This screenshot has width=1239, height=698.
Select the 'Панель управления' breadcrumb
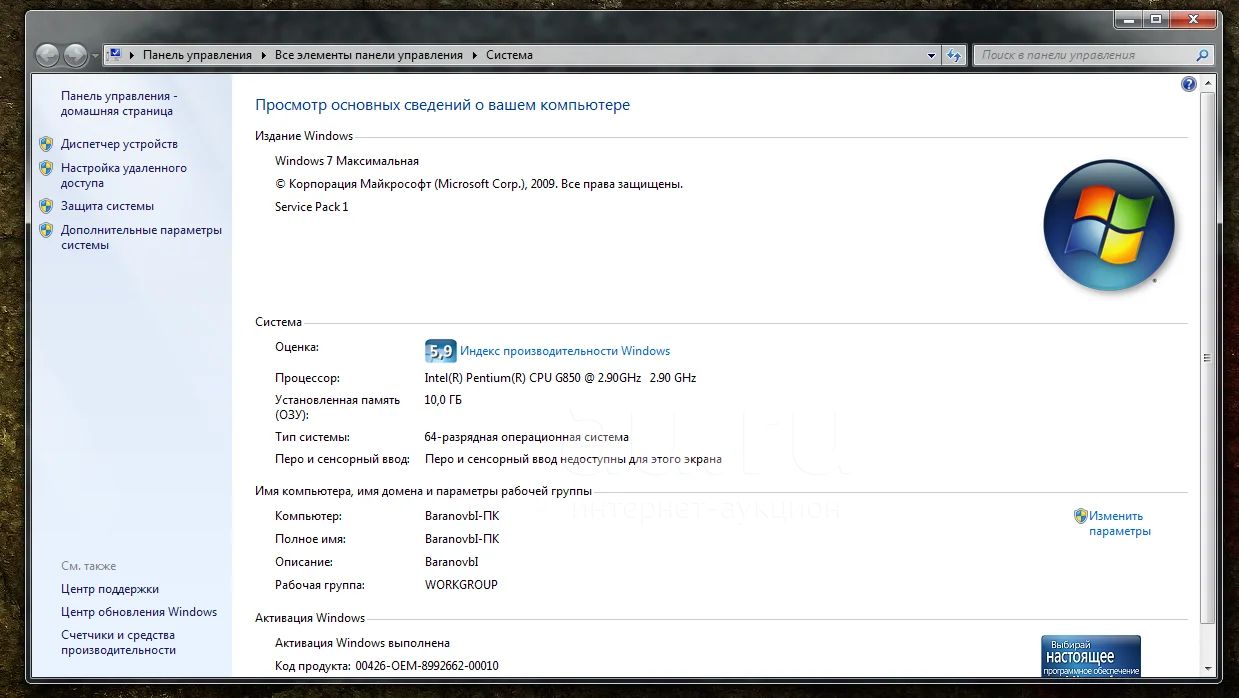[x=197, y=56]
